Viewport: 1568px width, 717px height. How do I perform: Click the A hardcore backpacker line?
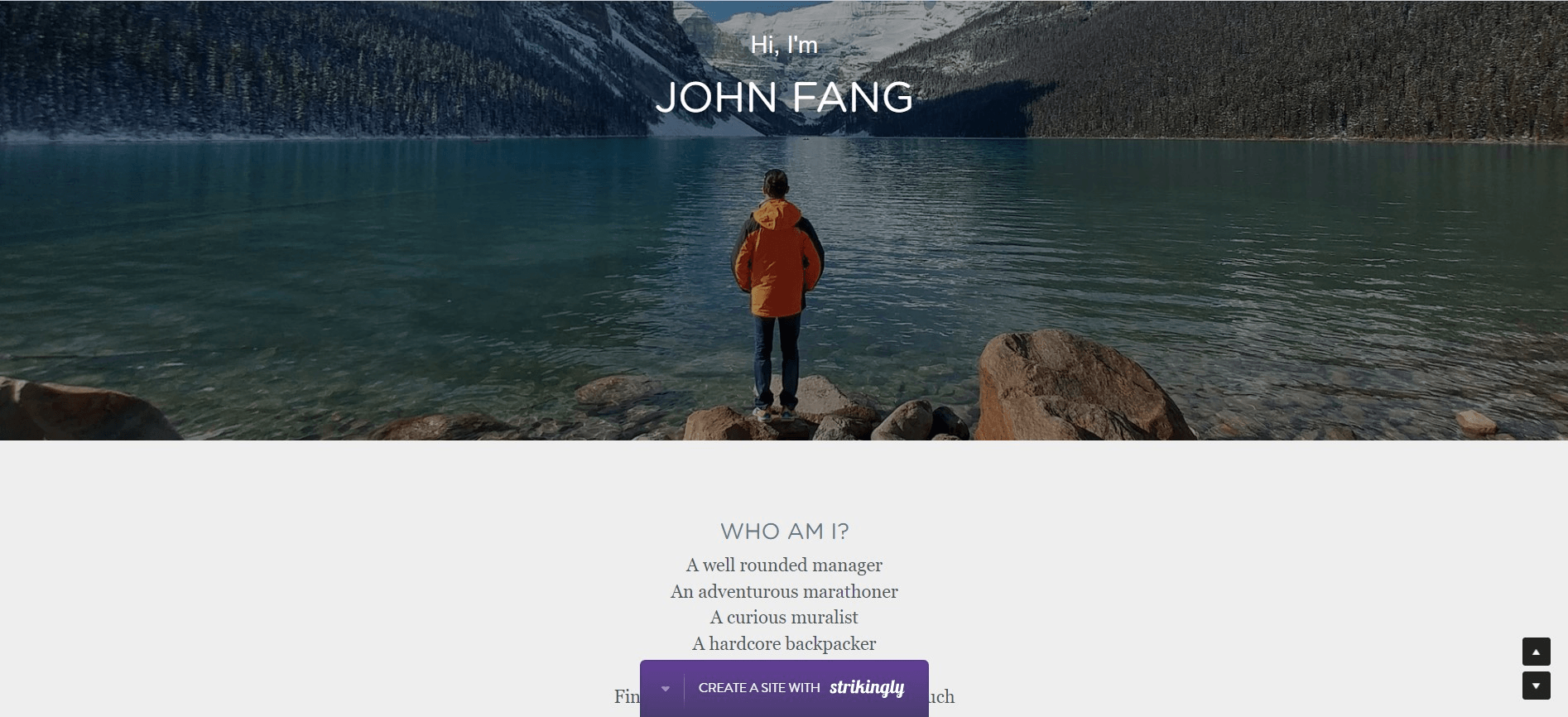click(784, 644)
